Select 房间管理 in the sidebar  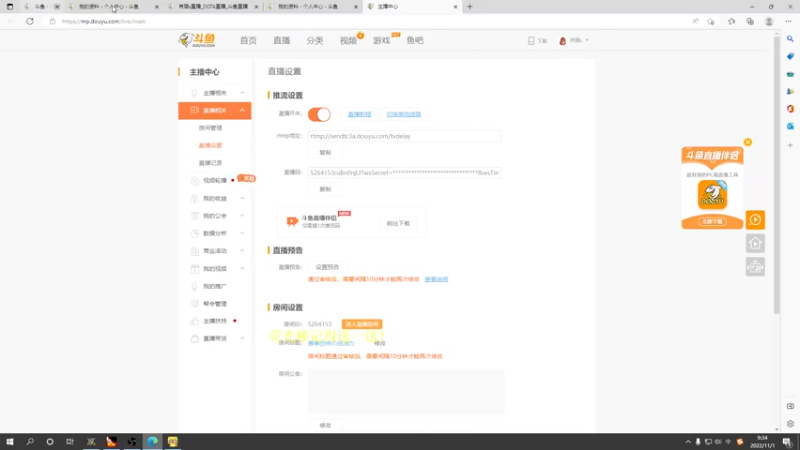[x=210, y=128]
